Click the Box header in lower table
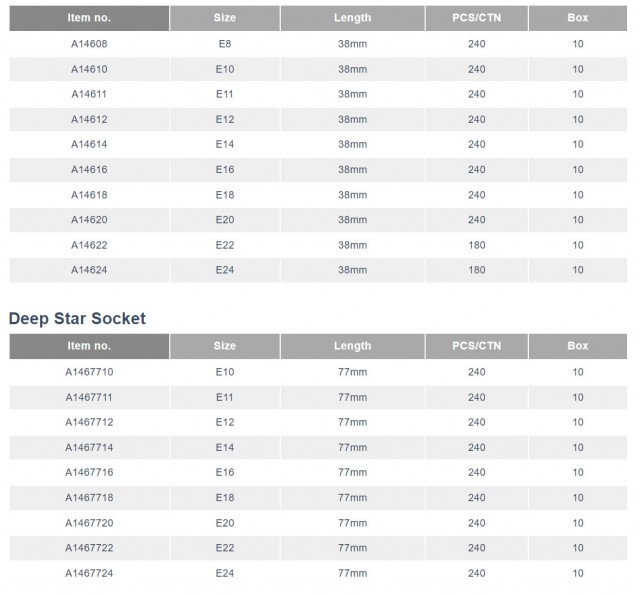 coord(578,346)
